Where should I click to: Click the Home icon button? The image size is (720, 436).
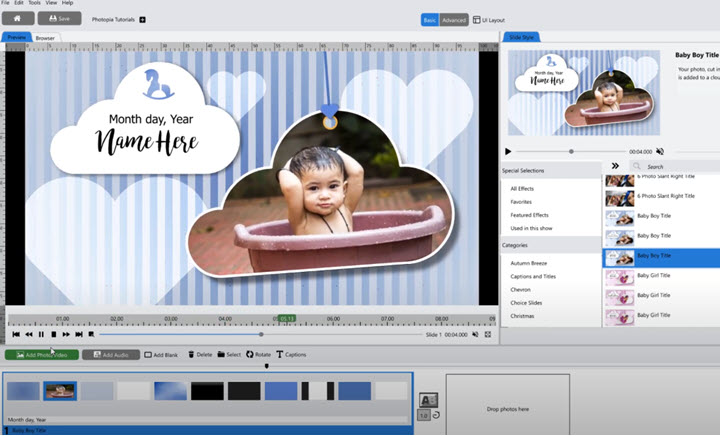click(x=17, y=19)
